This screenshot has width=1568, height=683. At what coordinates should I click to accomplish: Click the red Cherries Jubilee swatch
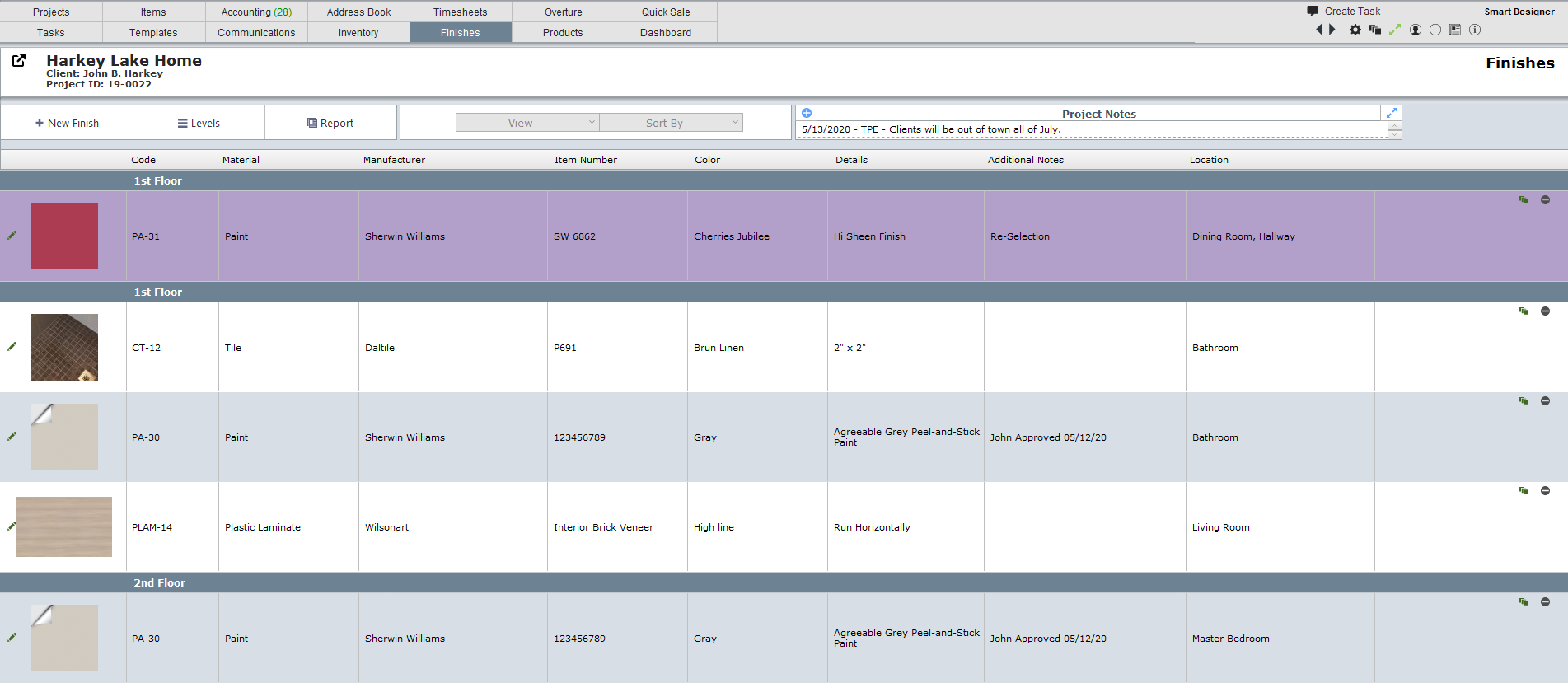64,236
